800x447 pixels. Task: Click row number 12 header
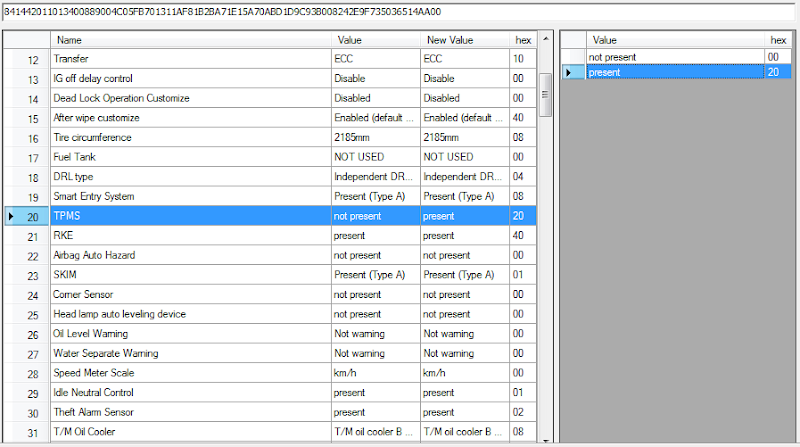(27, 59)
